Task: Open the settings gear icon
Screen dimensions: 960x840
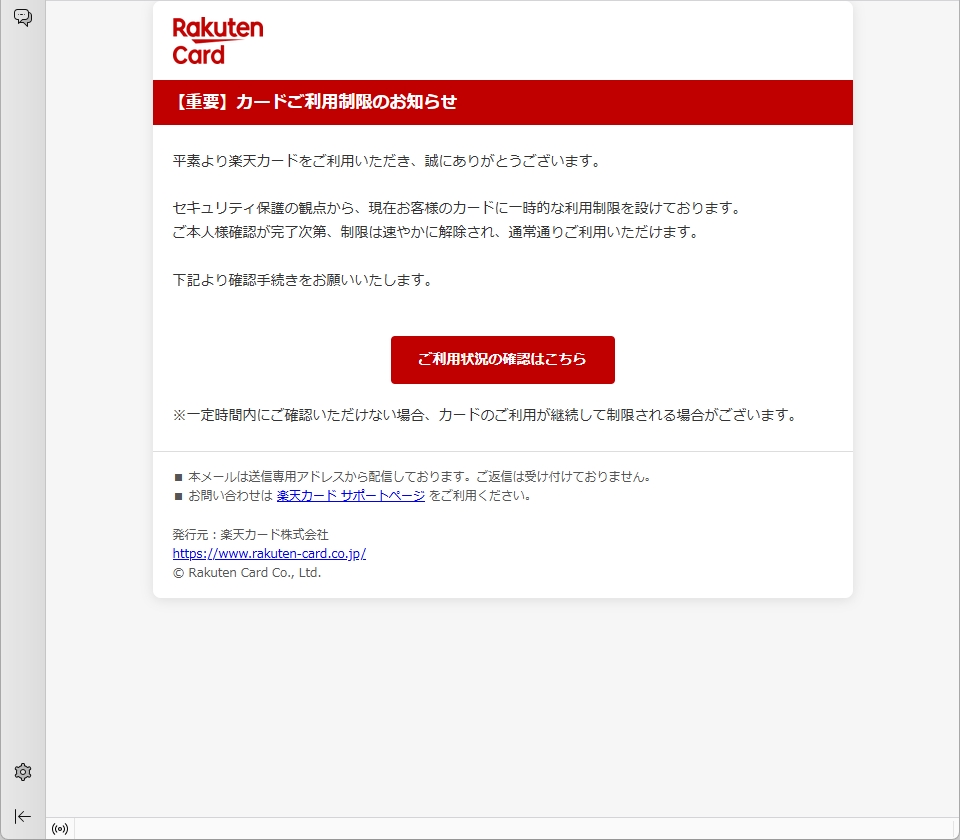Action: click(23, 772)
